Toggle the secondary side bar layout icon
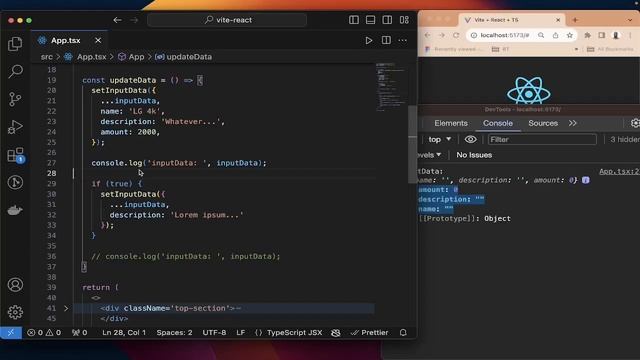The height and width of the screenshot is (360, 640). click(x=387, y=20)
